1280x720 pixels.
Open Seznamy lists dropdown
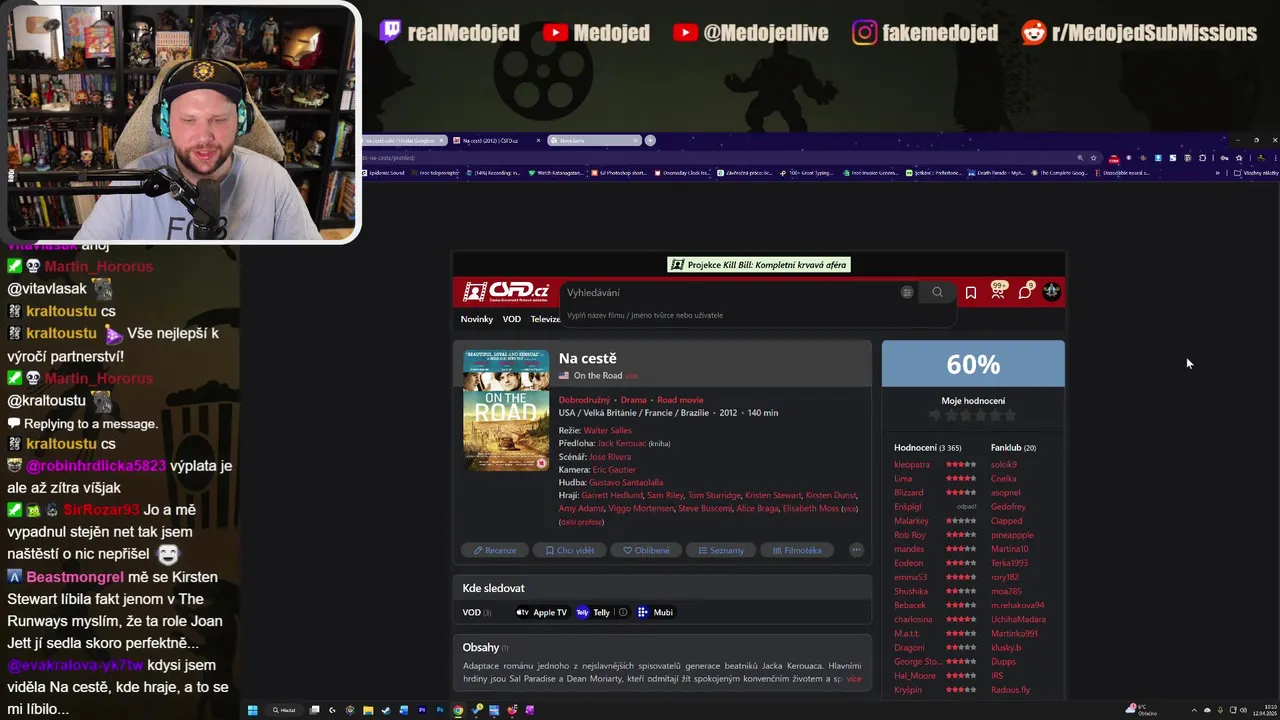point(721,550)
